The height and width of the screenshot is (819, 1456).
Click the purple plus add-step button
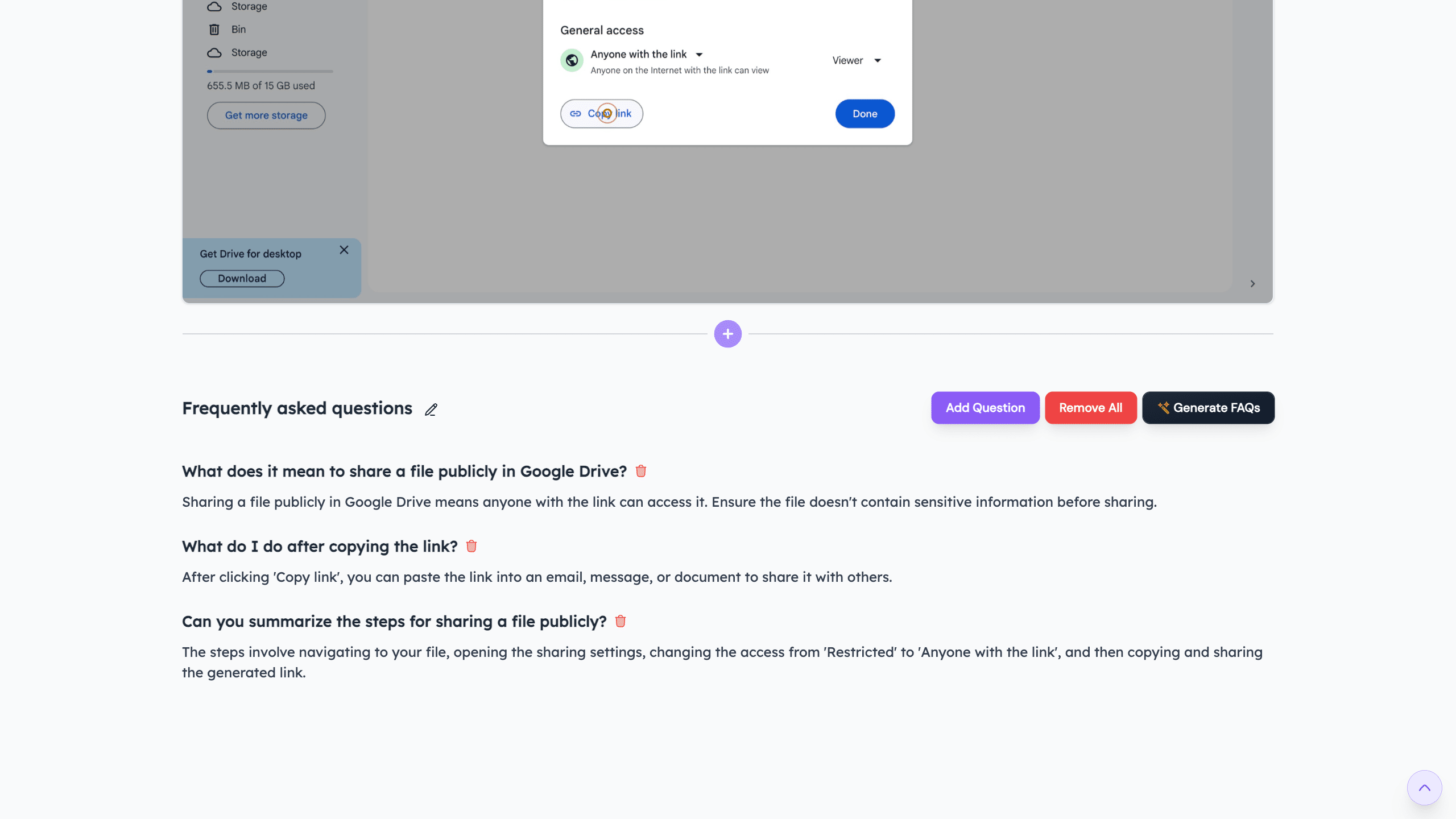click(727, 334)
